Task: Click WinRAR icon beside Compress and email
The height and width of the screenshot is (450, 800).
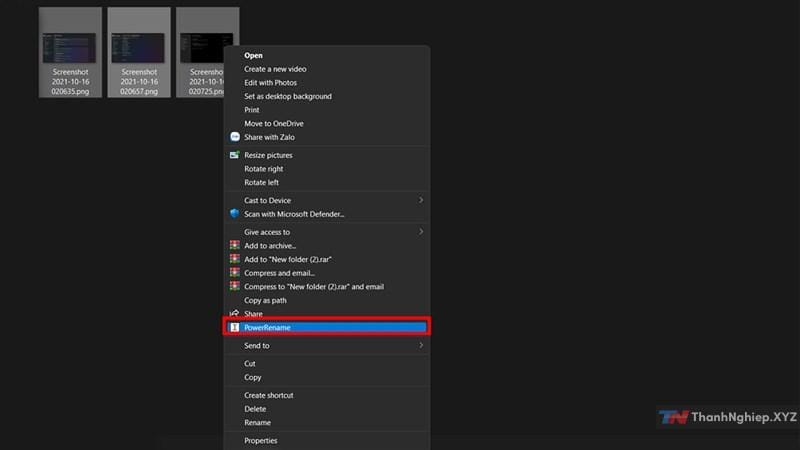Action: (x=235, y=272)
